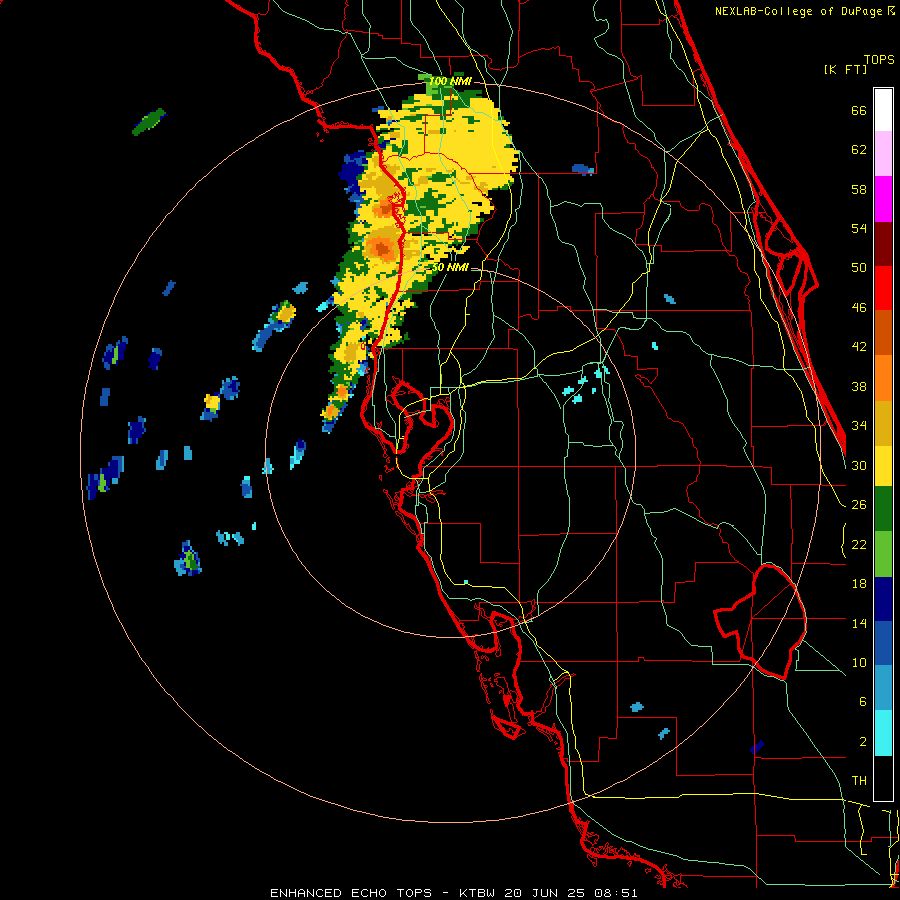Click the 46 legend value
Screen dimensions: 900x900
coord(859,308)
